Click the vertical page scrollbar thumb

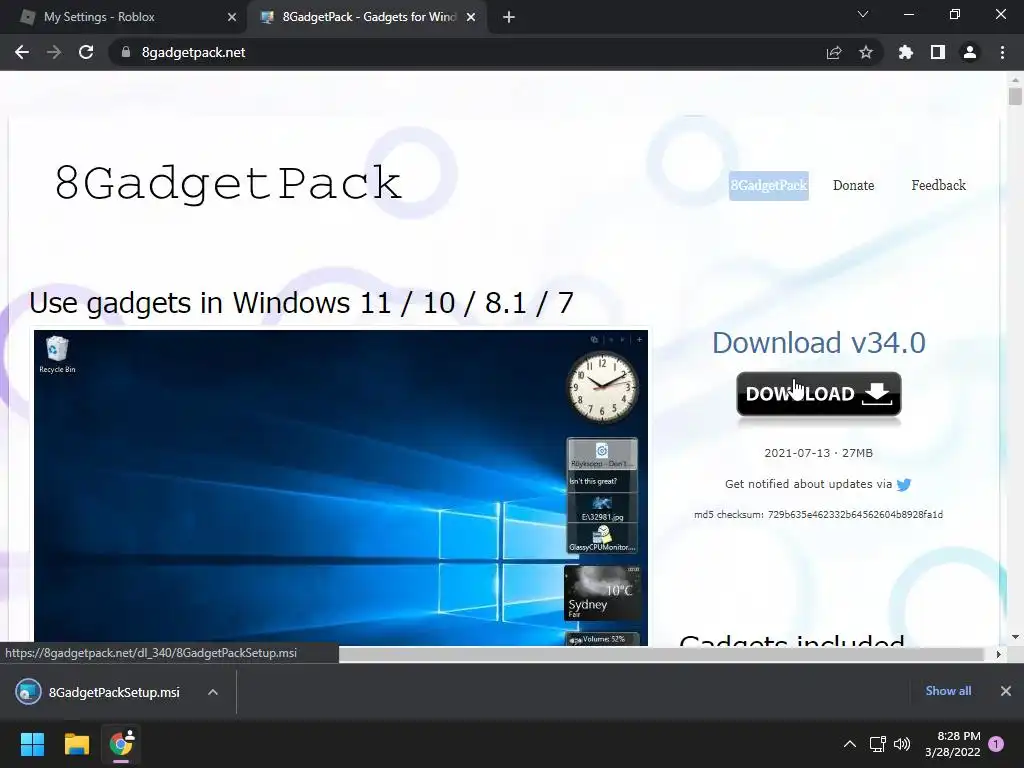[x=1015, y=97]
